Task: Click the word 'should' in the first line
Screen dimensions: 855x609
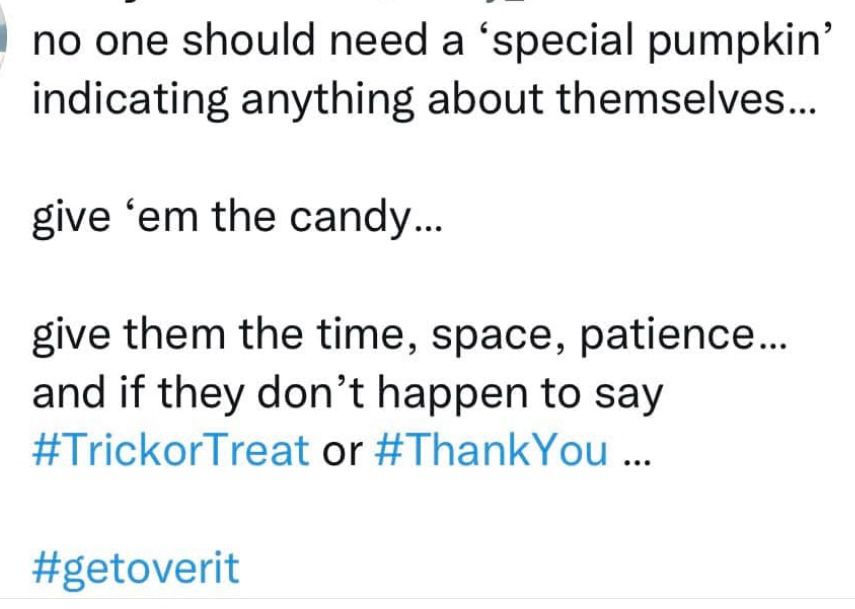Action: click(249, 40)
